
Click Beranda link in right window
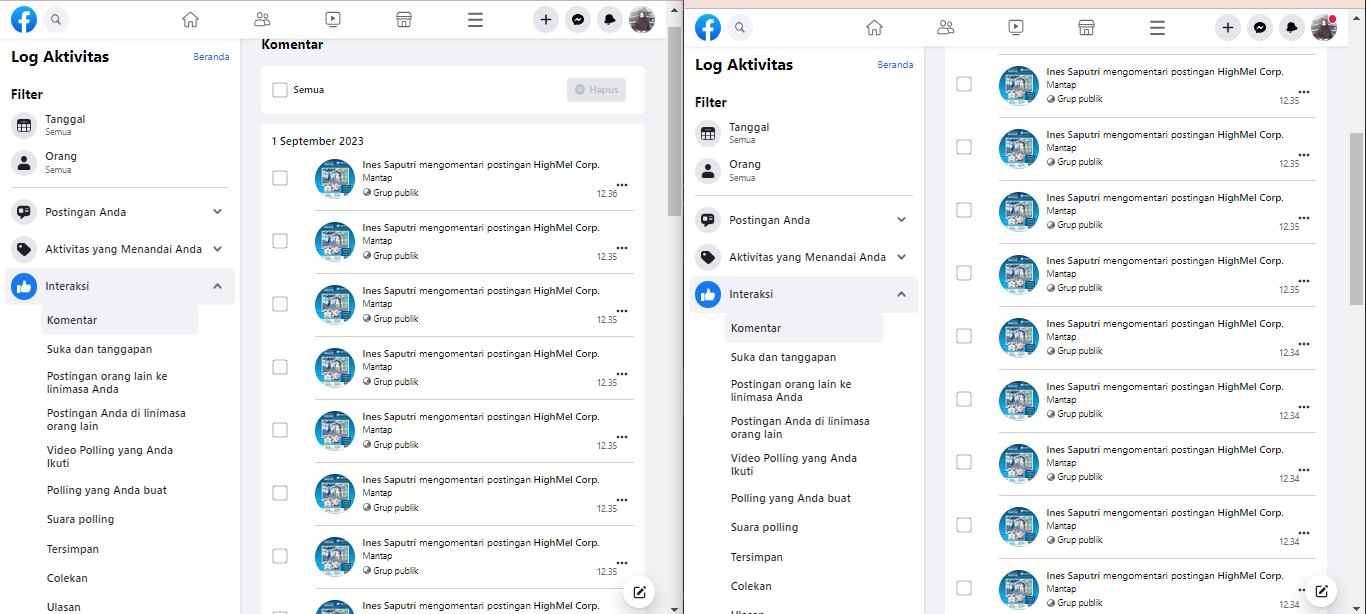[x=895, y=65]
